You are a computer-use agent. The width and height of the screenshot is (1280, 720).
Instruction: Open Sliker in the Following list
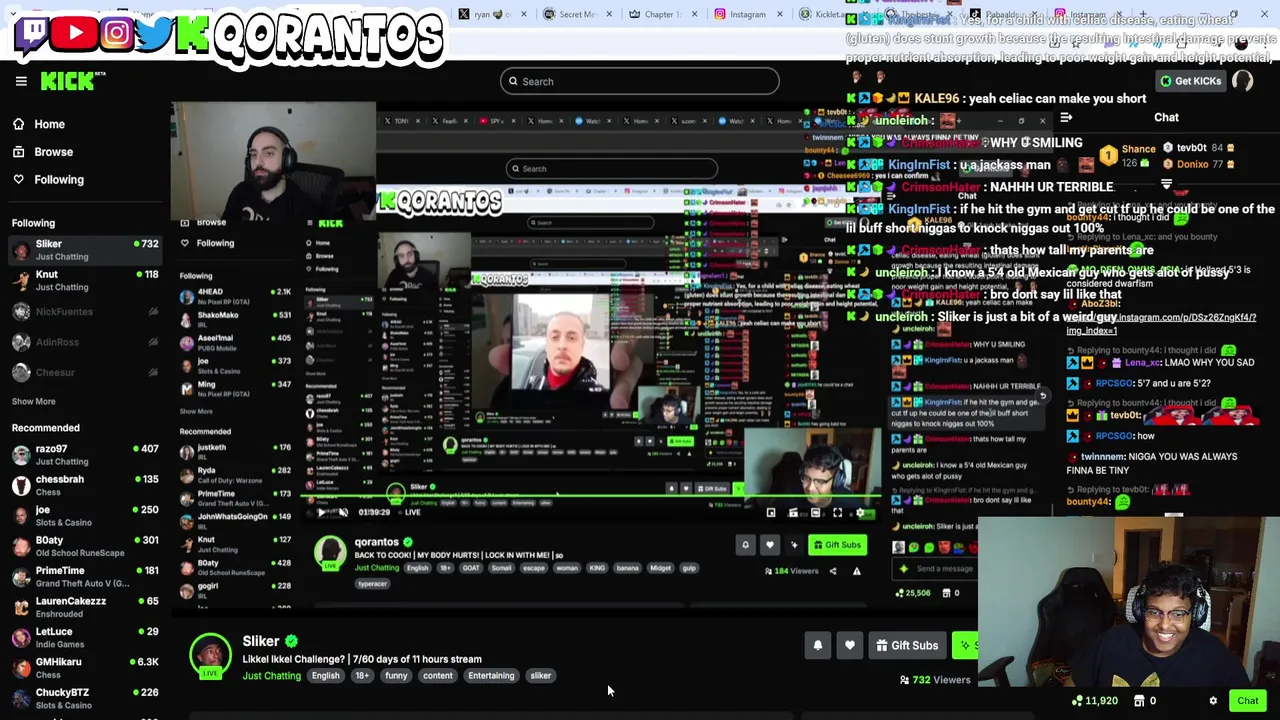coord(85,250)
